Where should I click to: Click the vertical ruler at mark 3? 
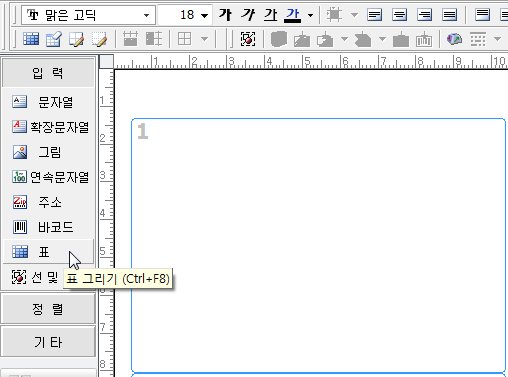[103, 175]
